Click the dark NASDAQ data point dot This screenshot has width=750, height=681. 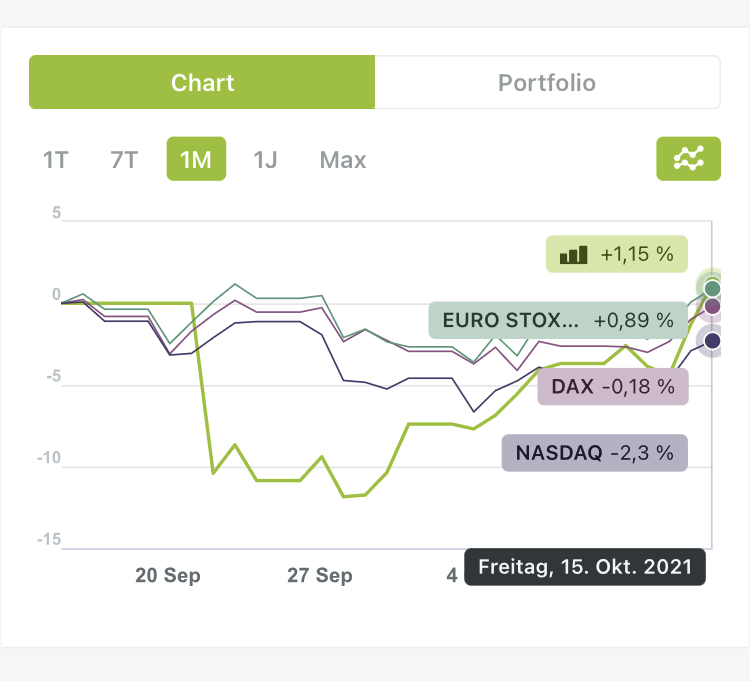(x=712, y=341)
